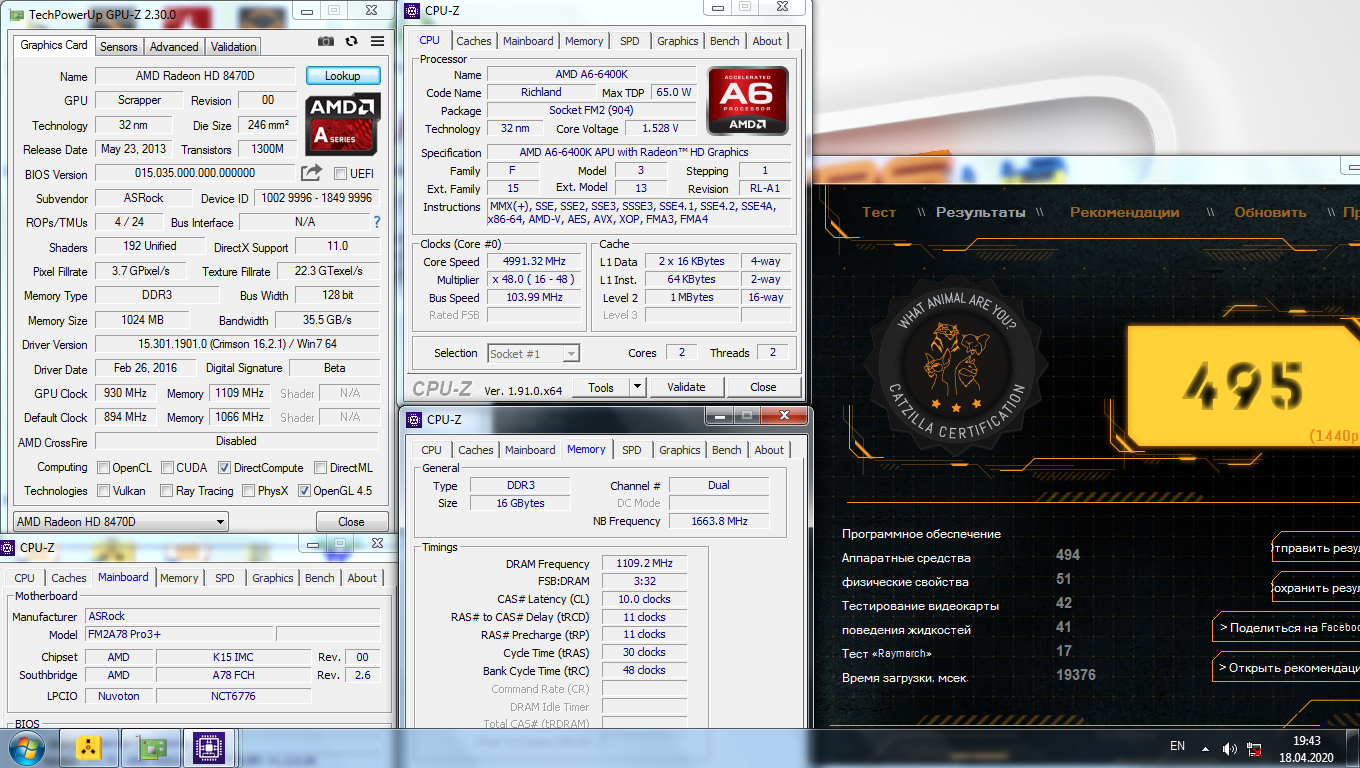The width and height of the screenshot is (1360, 768).
Task: Click the Tools button in CPU-Z
Action: tap(601, 387)
